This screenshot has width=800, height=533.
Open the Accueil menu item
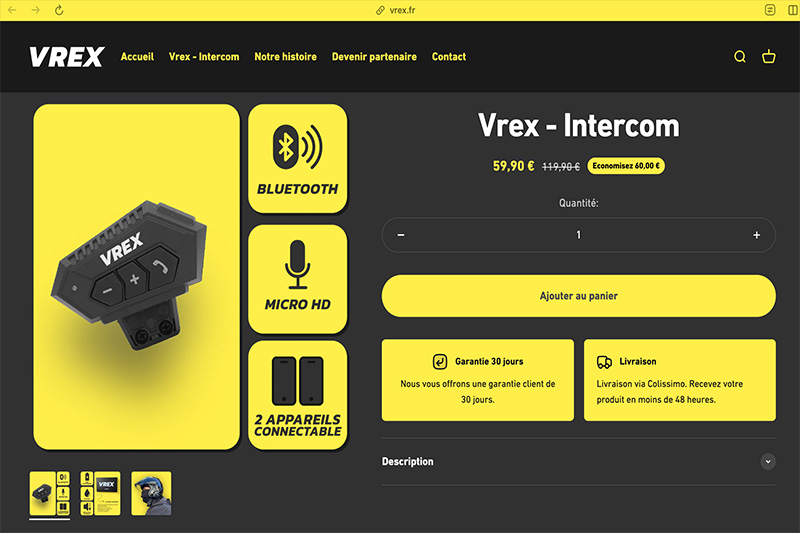click(137, 57)
